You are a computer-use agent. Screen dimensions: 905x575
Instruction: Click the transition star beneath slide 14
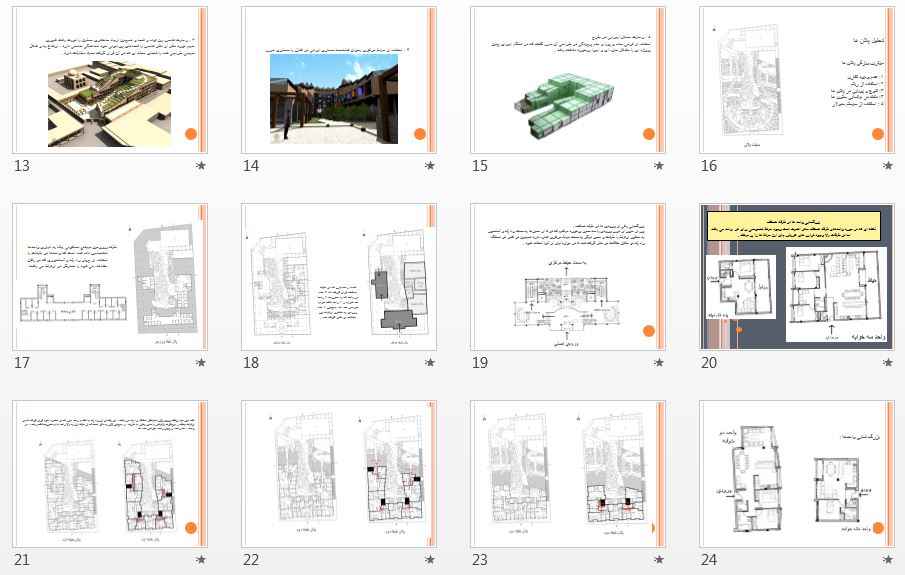430,166
